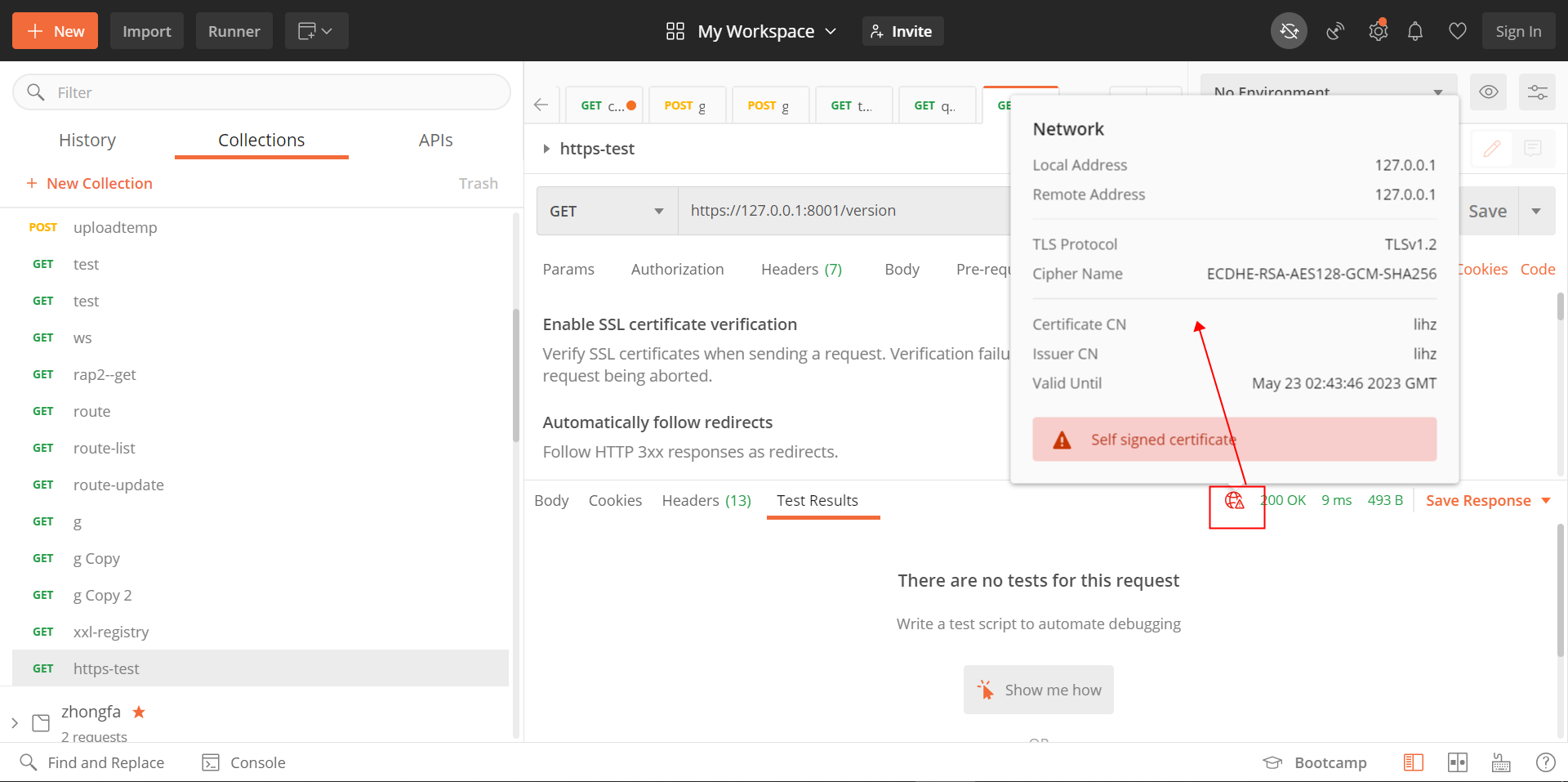The image size is (1568, 782).
Task: Switch to the GET c... request tab
Action: (x=604, y=105)
